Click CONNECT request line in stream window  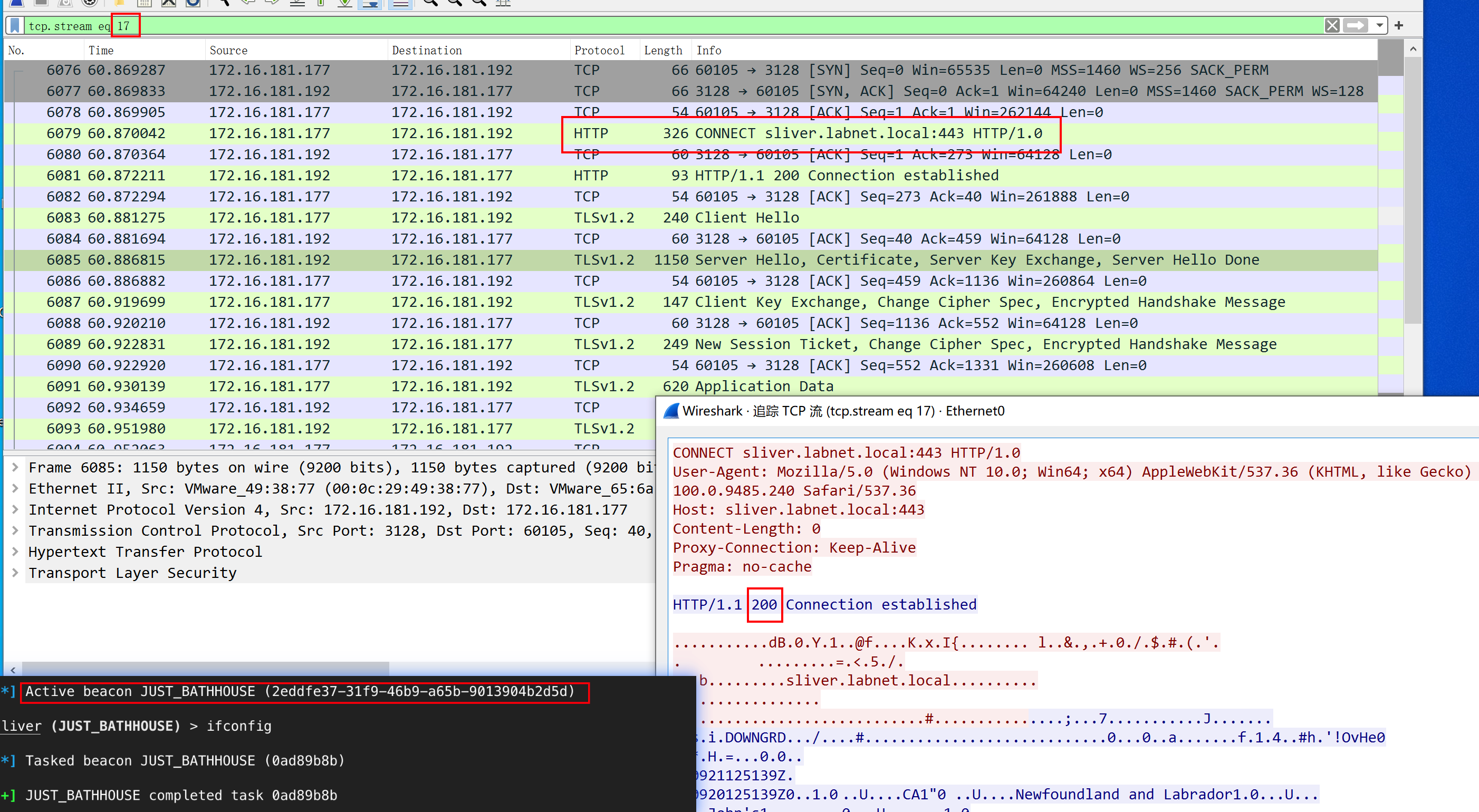(846, 453)
